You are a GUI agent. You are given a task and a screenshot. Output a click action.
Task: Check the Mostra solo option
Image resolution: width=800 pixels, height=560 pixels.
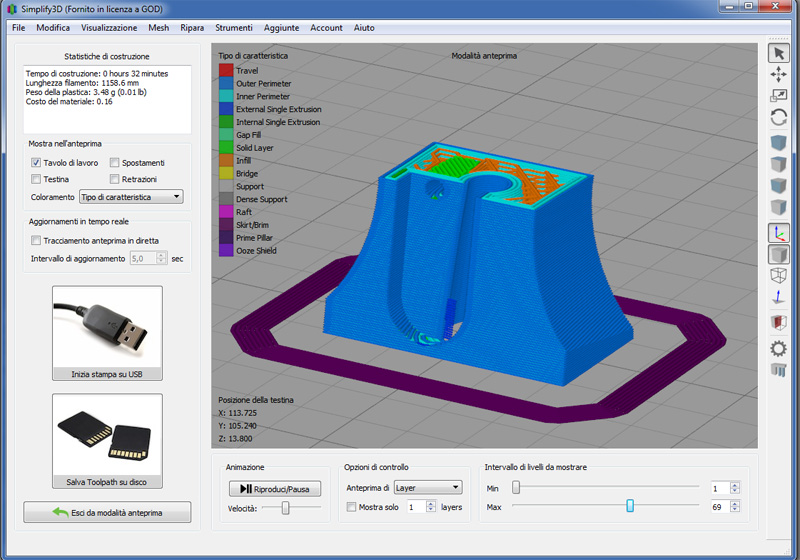click(x=351, y=507)
